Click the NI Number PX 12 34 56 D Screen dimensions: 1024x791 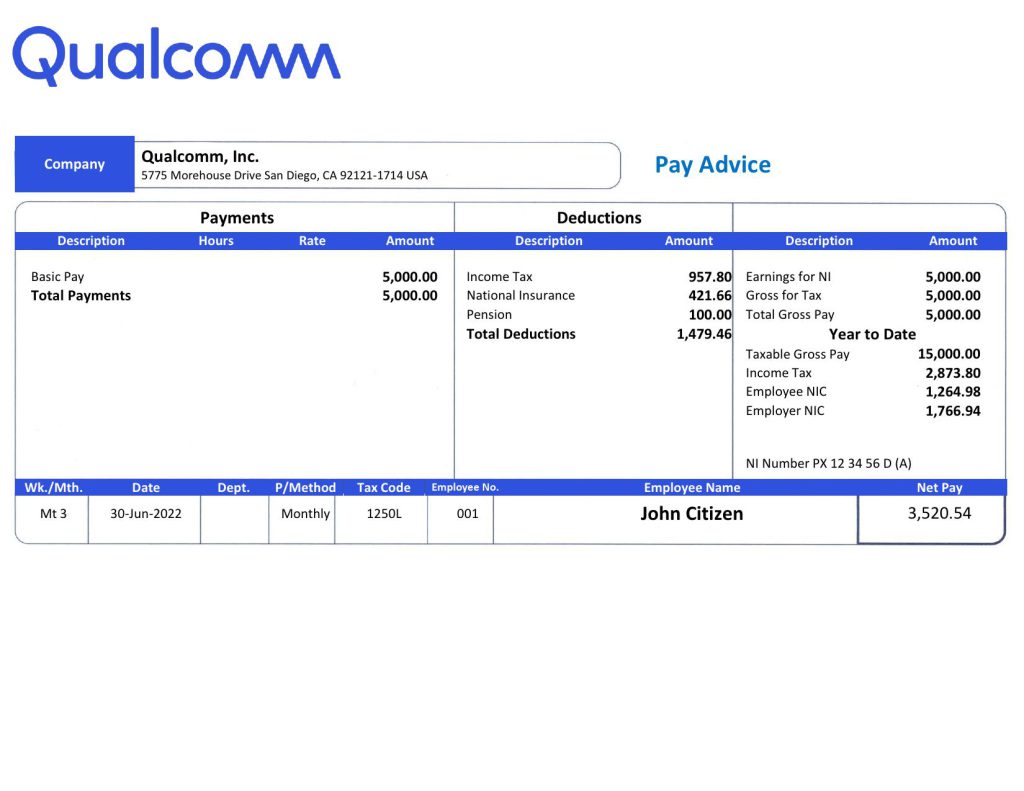point(828,464)
